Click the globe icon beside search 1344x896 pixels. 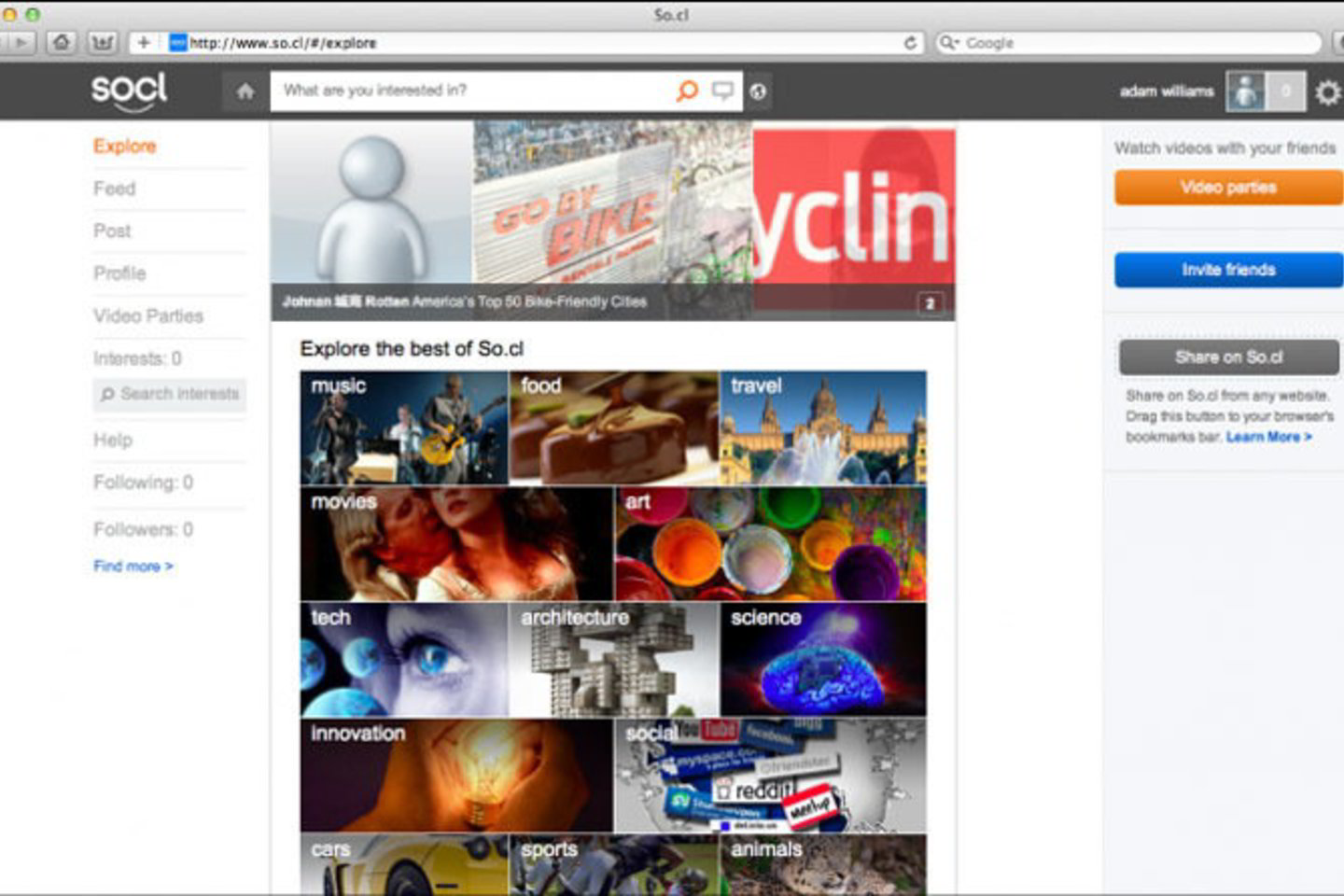coord(758,91)
